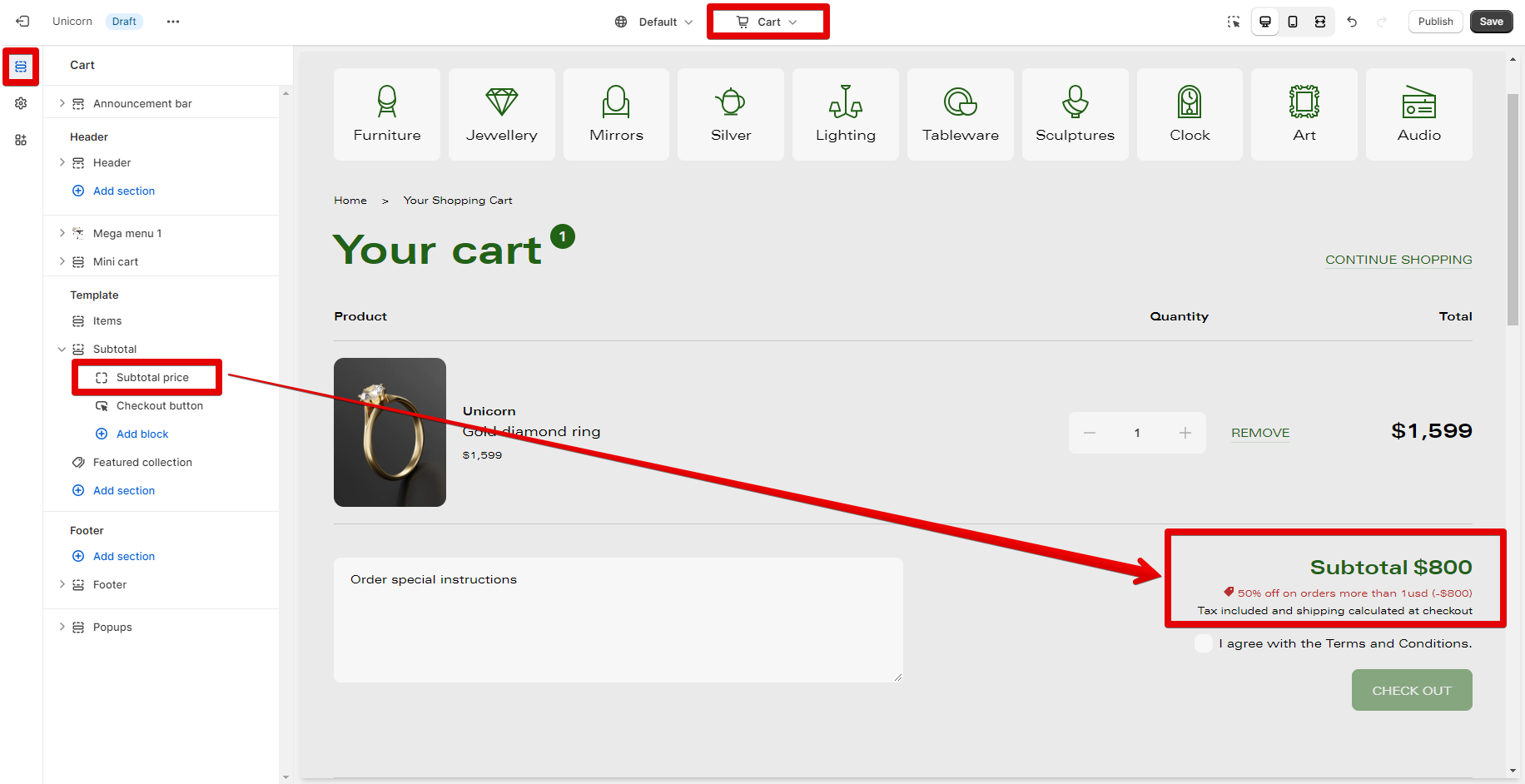
Task: Click the exit editor icon
Action: pyautogui.click(x=22, y=22)
